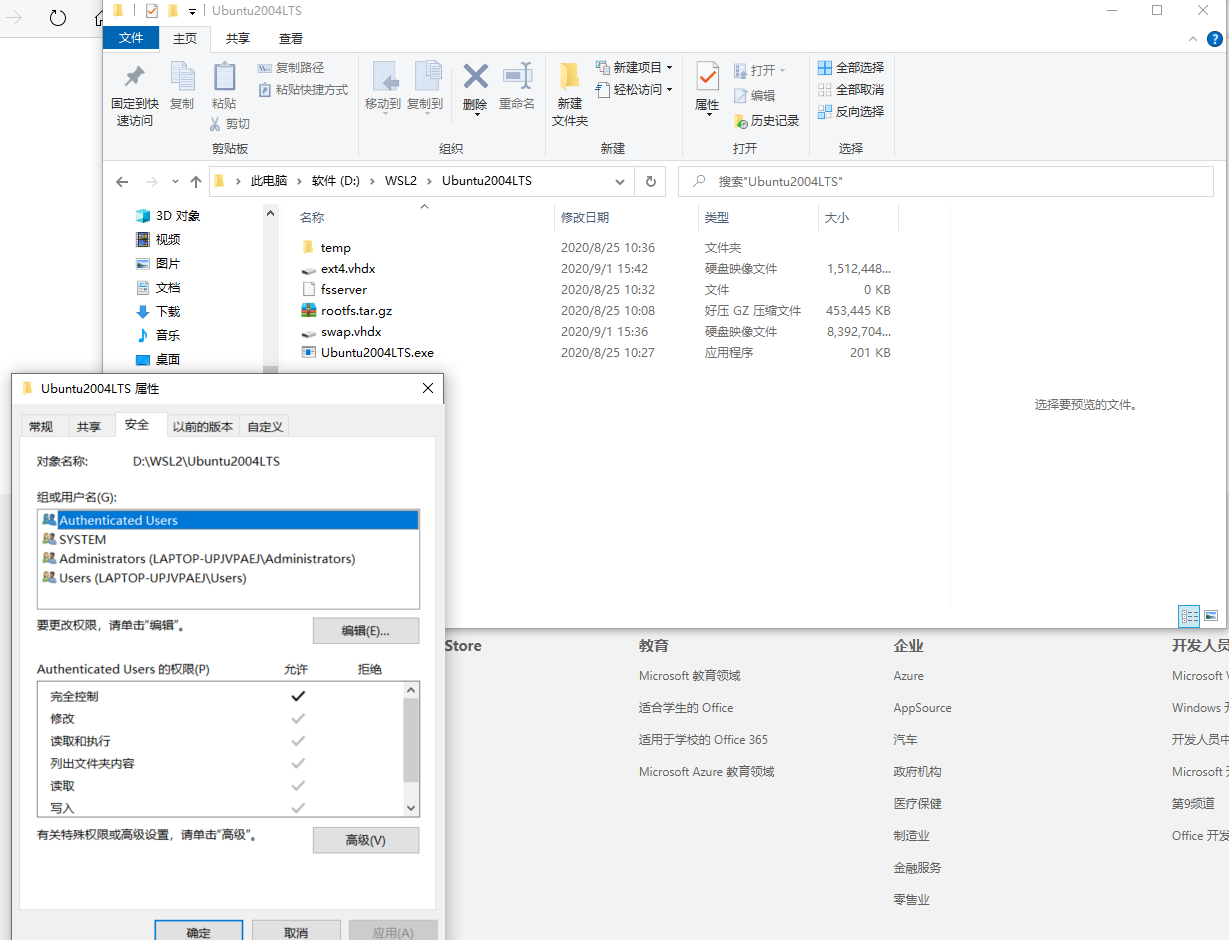
Task: Click Select all in ribbon
Action: click(851, 68)
